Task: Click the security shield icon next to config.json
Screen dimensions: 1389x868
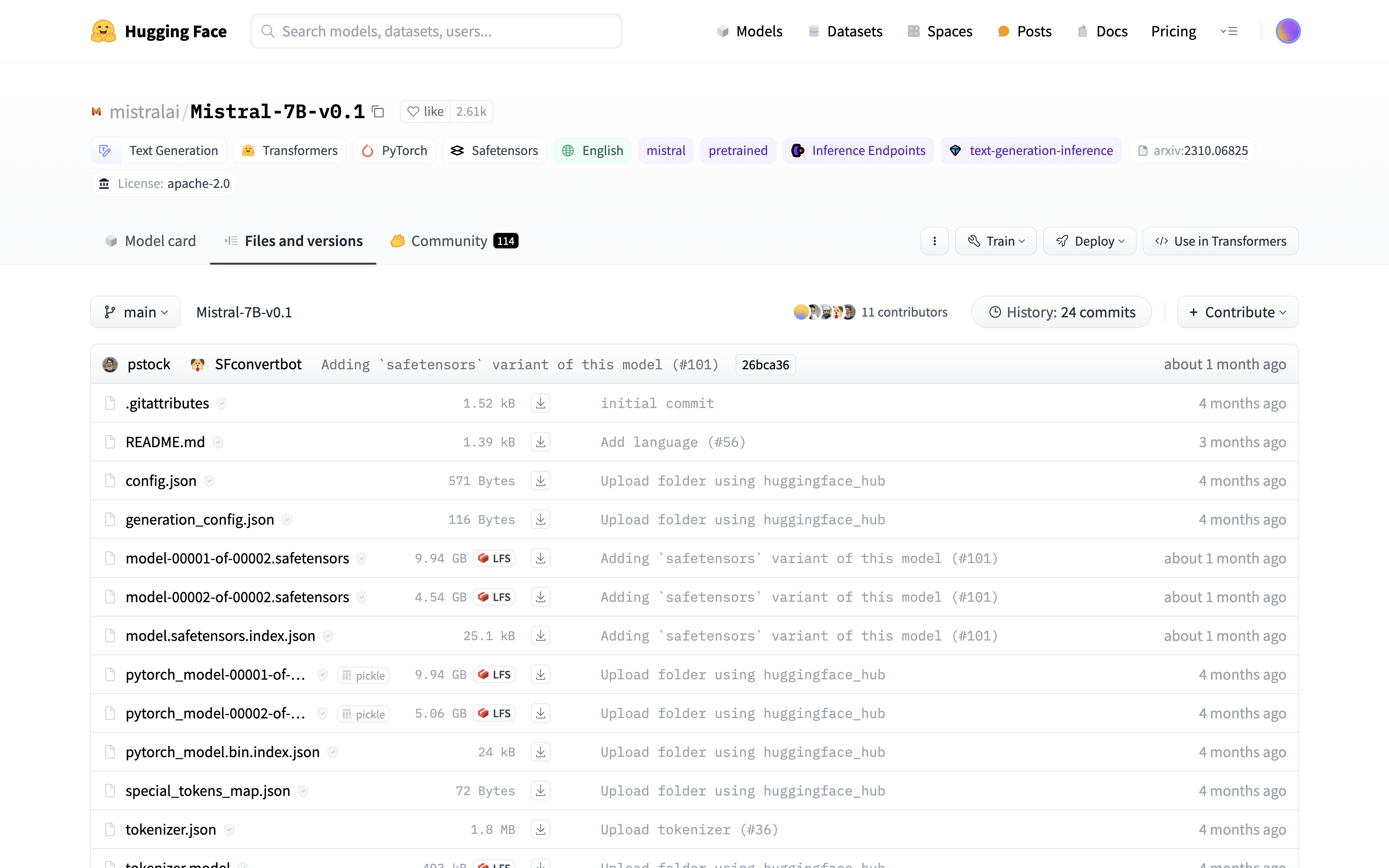Action: point(210,480)
